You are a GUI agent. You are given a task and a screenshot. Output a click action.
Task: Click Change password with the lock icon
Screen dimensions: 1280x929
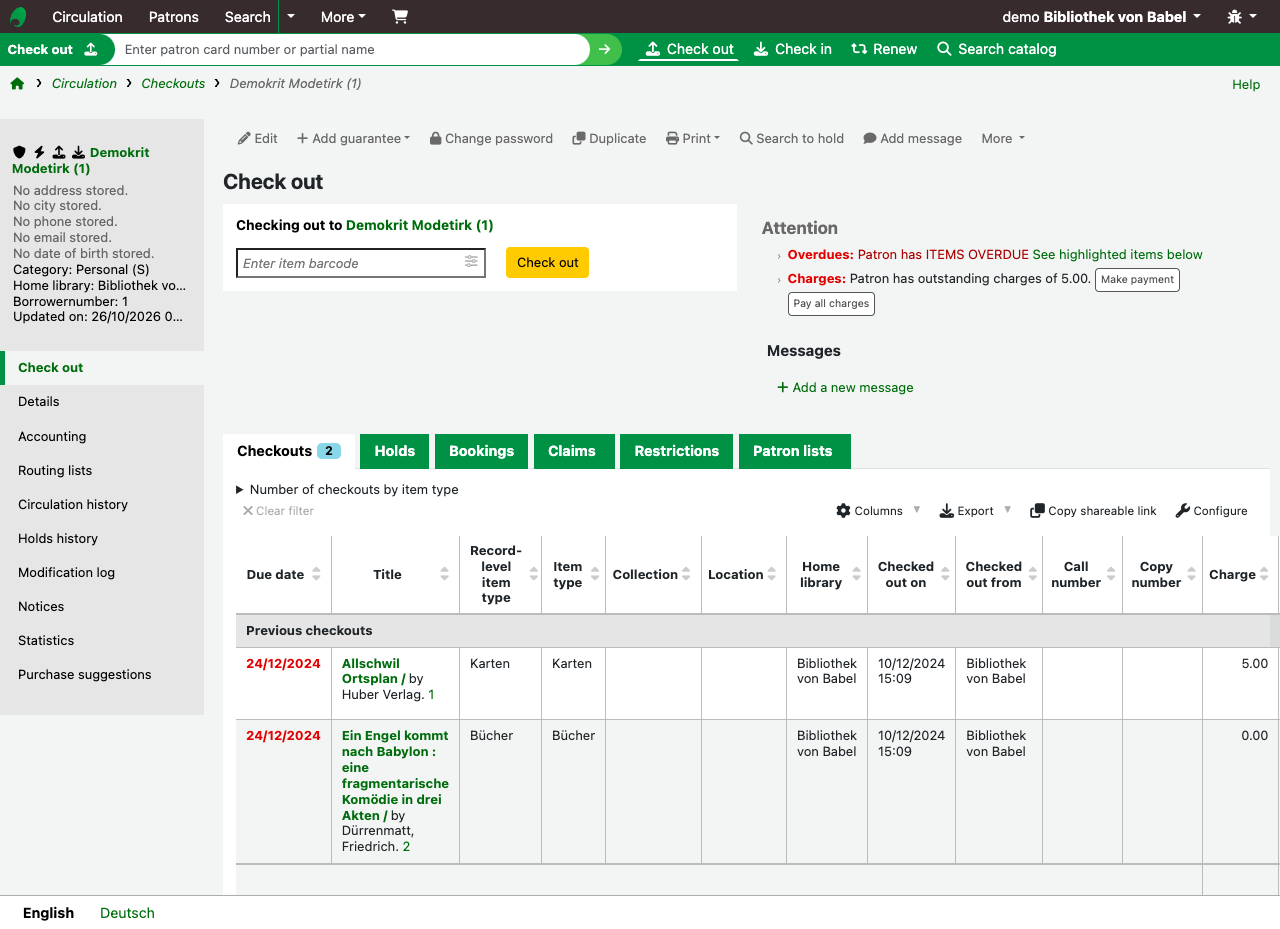click(x=491, y=139)
